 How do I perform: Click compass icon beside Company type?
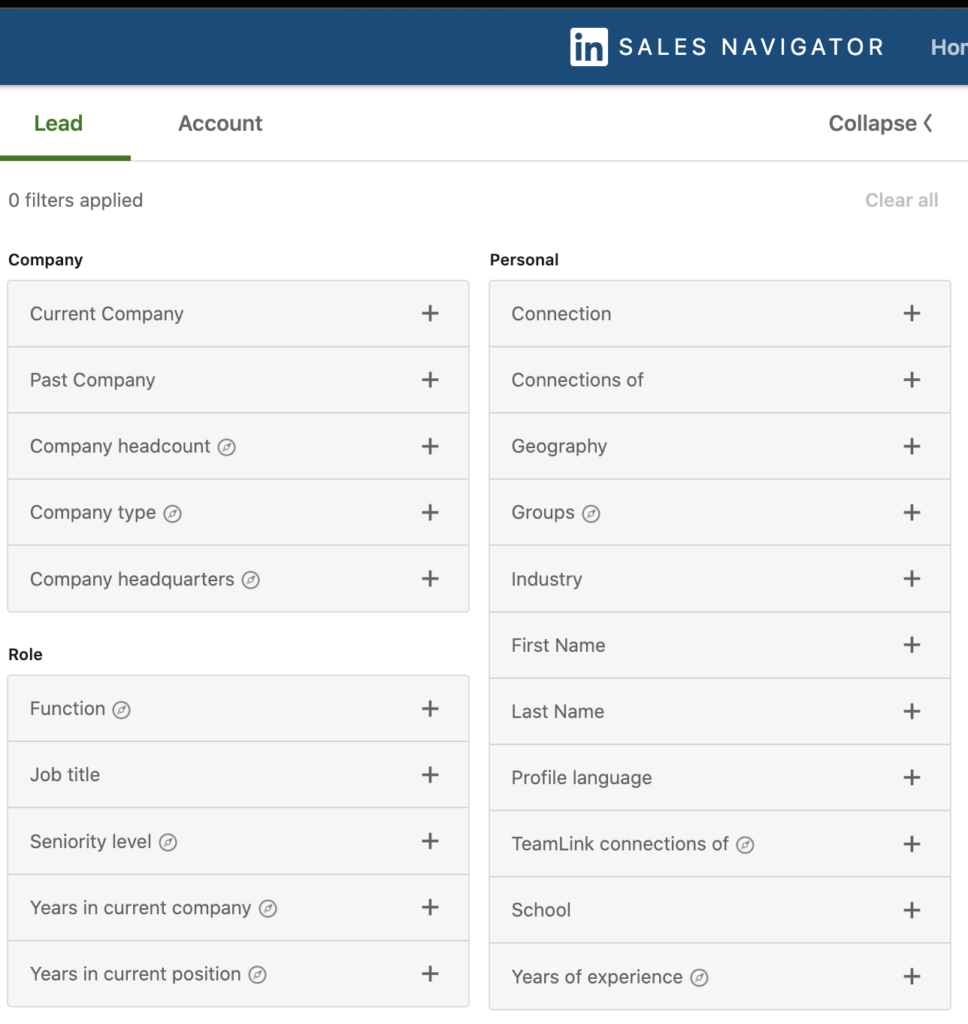click(x=172, y=514)
